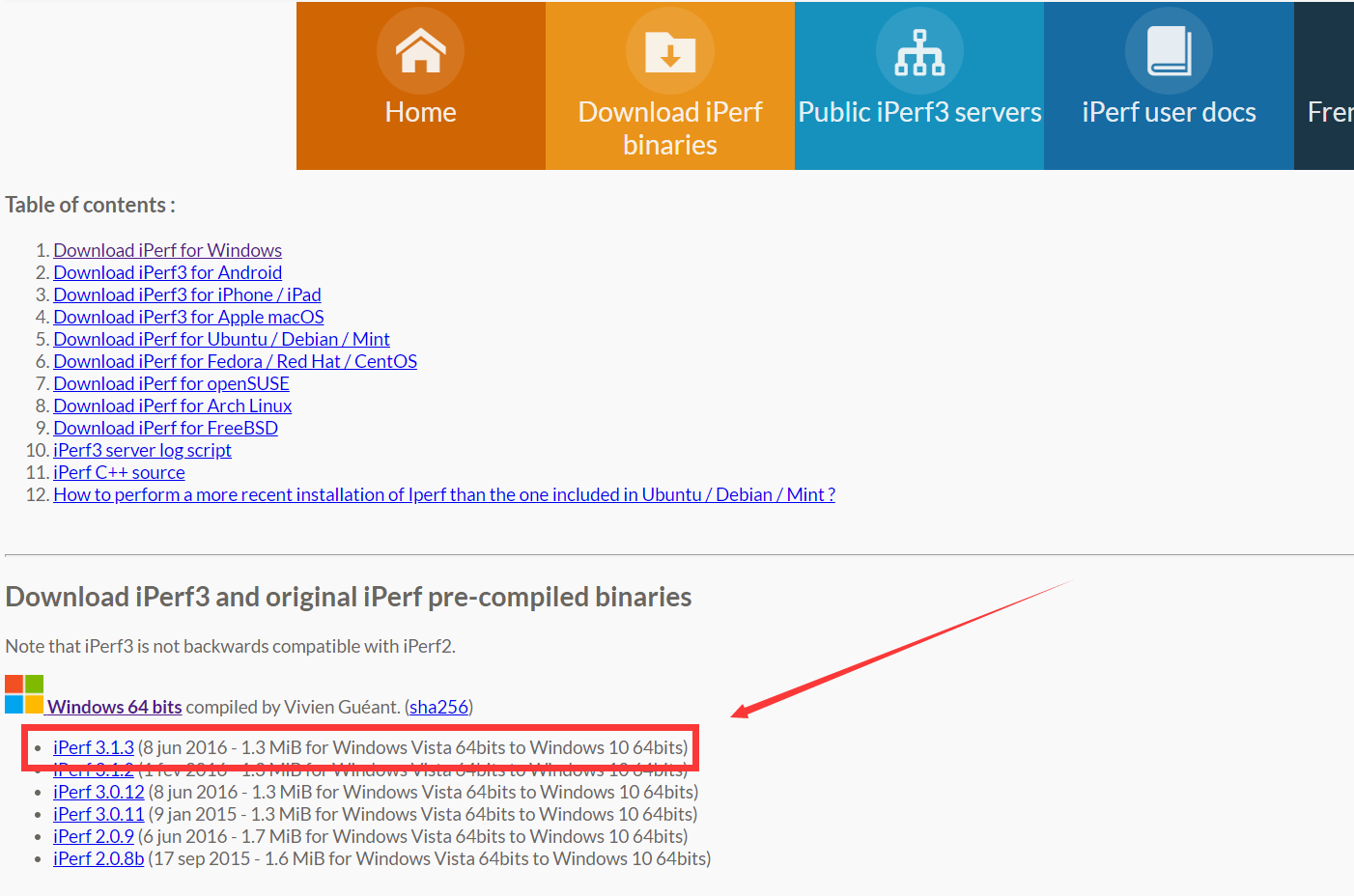Open the Home menu label
This screenshot has height=896, width=1354.
pos(420,112)
